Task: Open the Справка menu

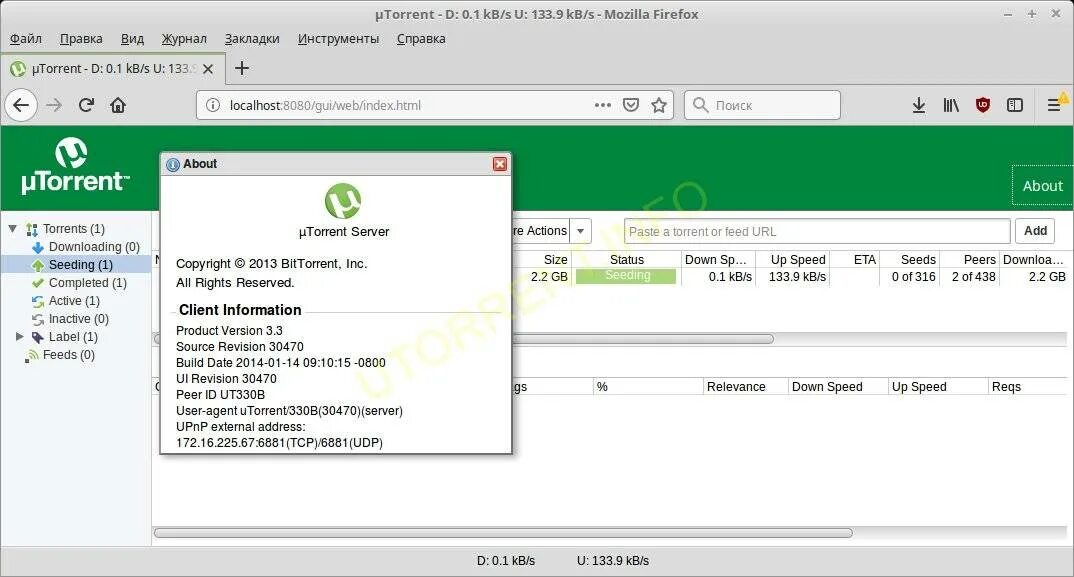Action: point(421,38)
